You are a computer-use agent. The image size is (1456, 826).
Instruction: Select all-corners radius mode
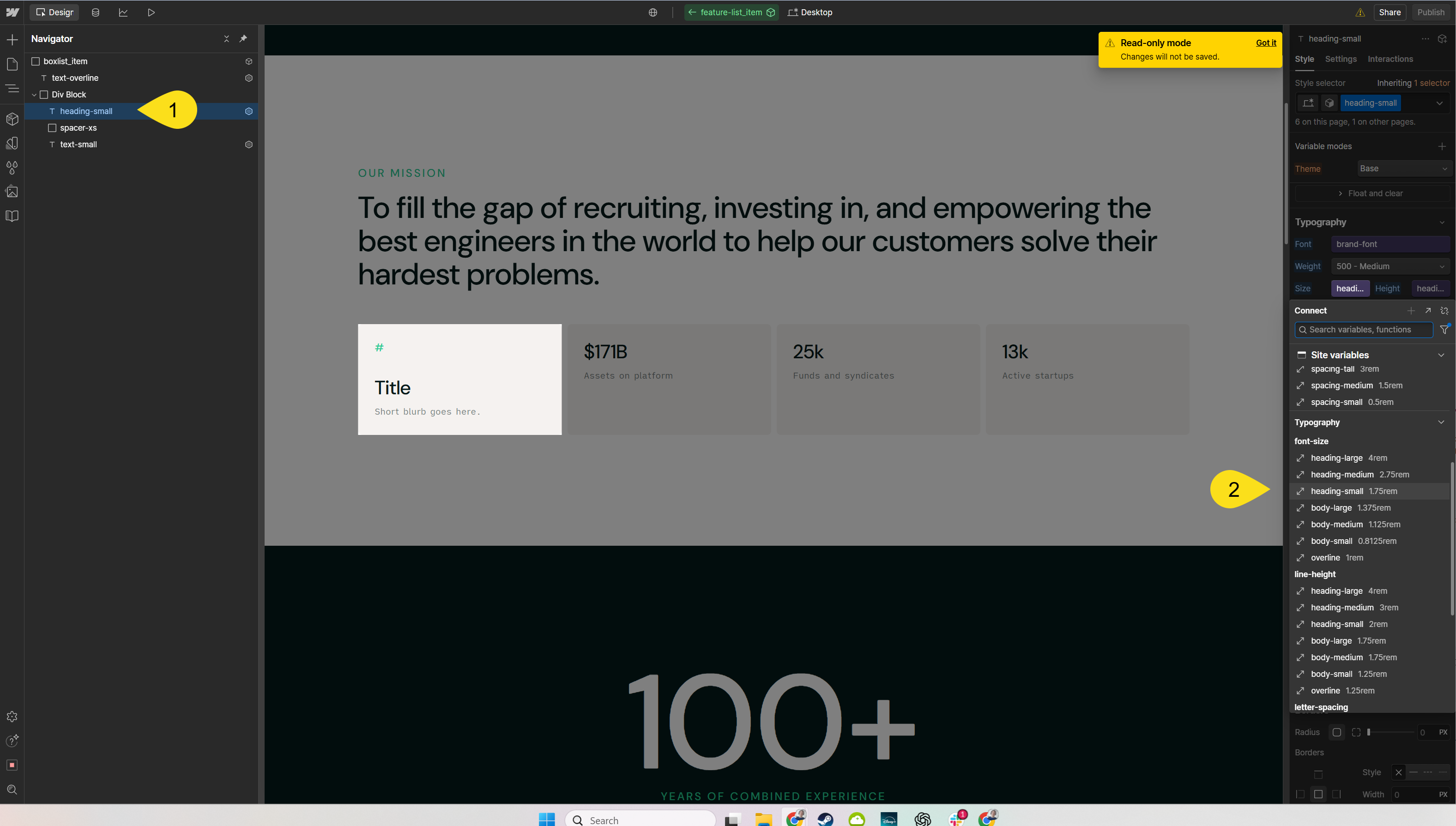click(1337, 732)
